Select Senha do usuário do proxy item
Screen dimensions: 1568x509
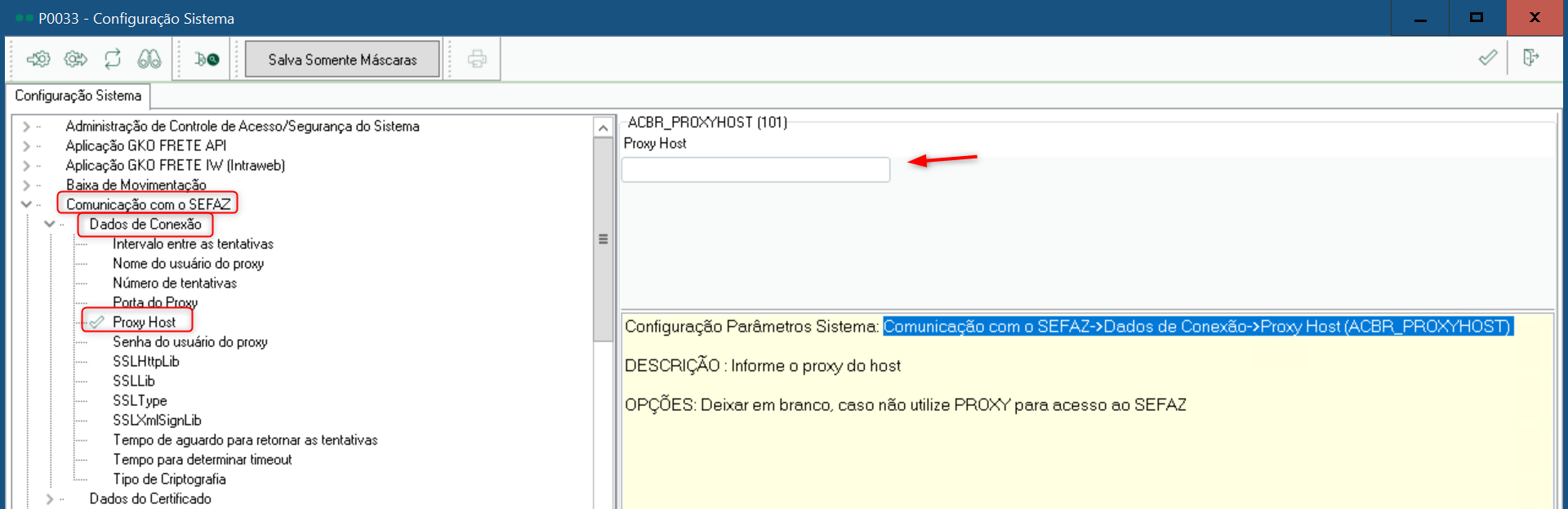tap(189, 342)
